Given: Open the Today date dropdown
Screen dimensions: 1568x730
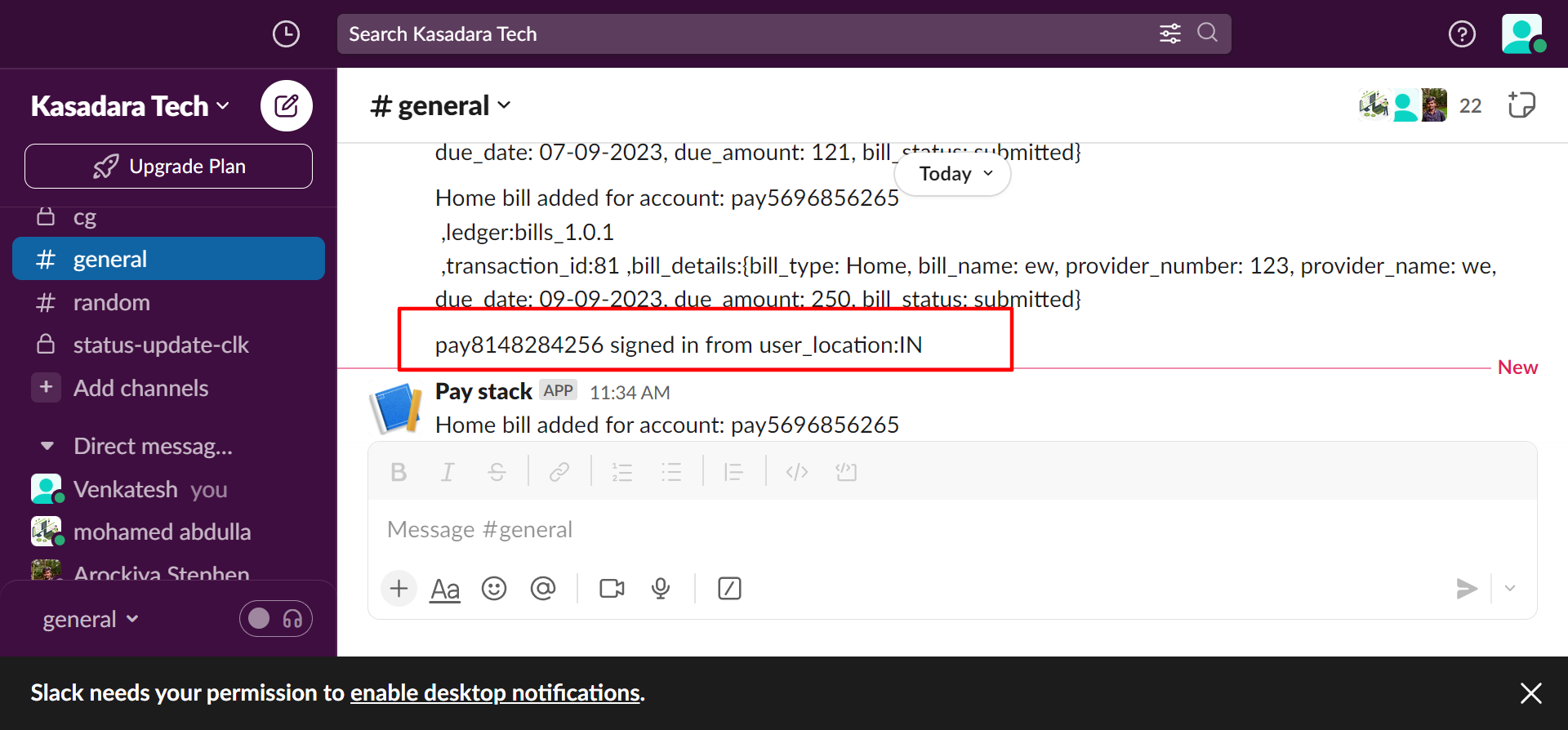Looking at the screenshot, I should click(953, 174).
